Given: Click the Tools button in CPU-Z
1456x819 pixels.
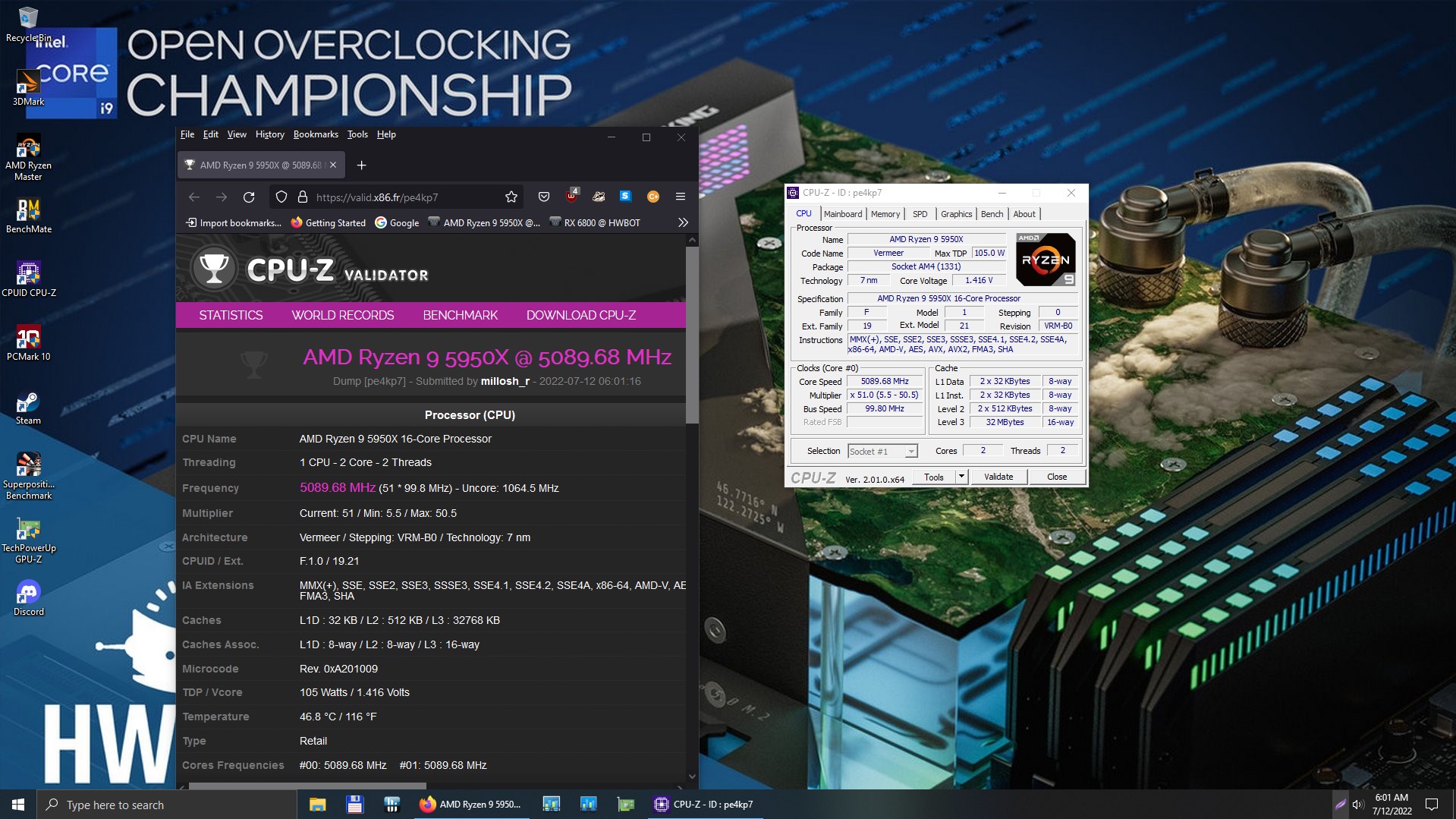Looking at the screenshot, I should 934,477.
